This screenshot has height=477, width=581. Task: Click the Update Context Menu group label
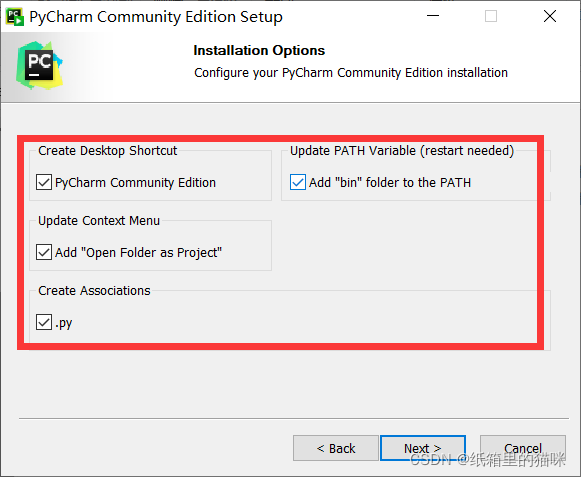click(99, 221)
